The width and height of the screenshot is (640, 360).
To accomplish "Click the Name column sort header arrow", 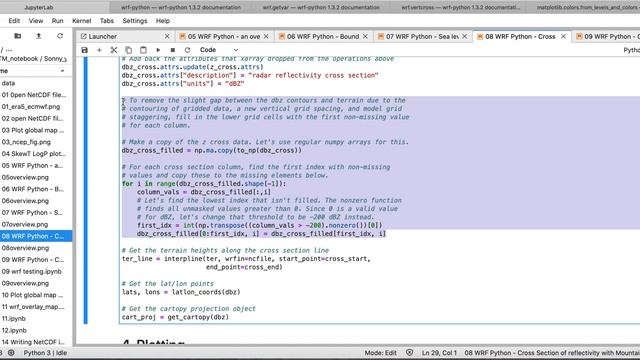I will tap(62, 71).
